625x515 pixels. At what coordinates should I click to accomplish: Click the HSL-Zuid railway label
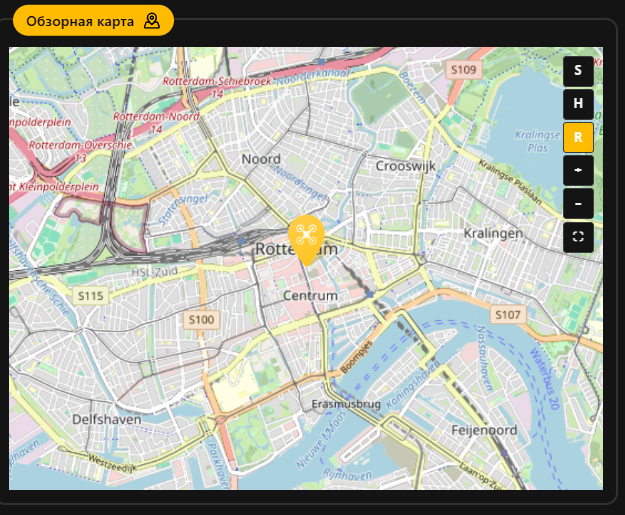coord(155,272)
